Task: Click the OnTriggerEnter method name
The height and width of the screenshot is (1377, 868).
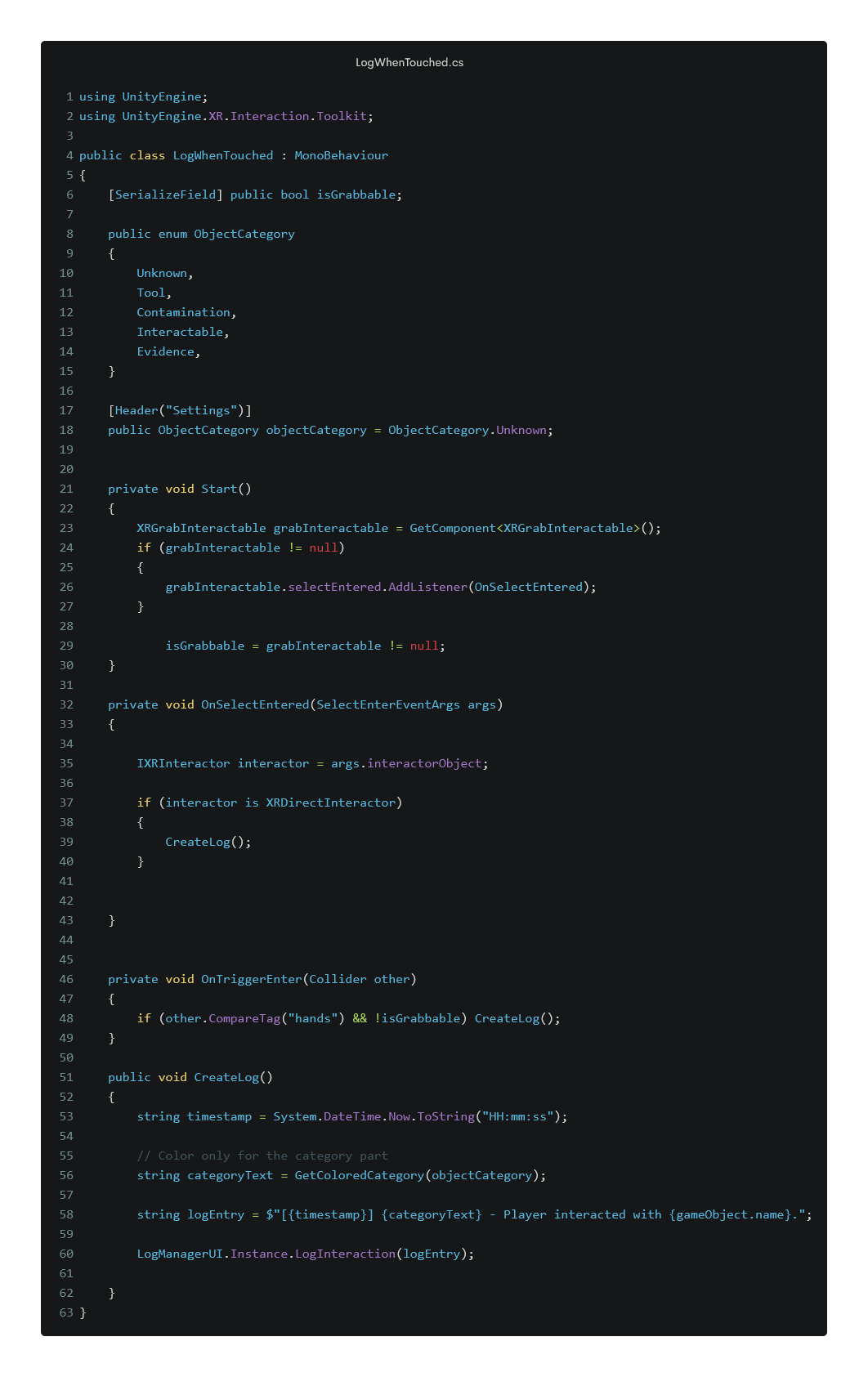Action: click(252, 979)
